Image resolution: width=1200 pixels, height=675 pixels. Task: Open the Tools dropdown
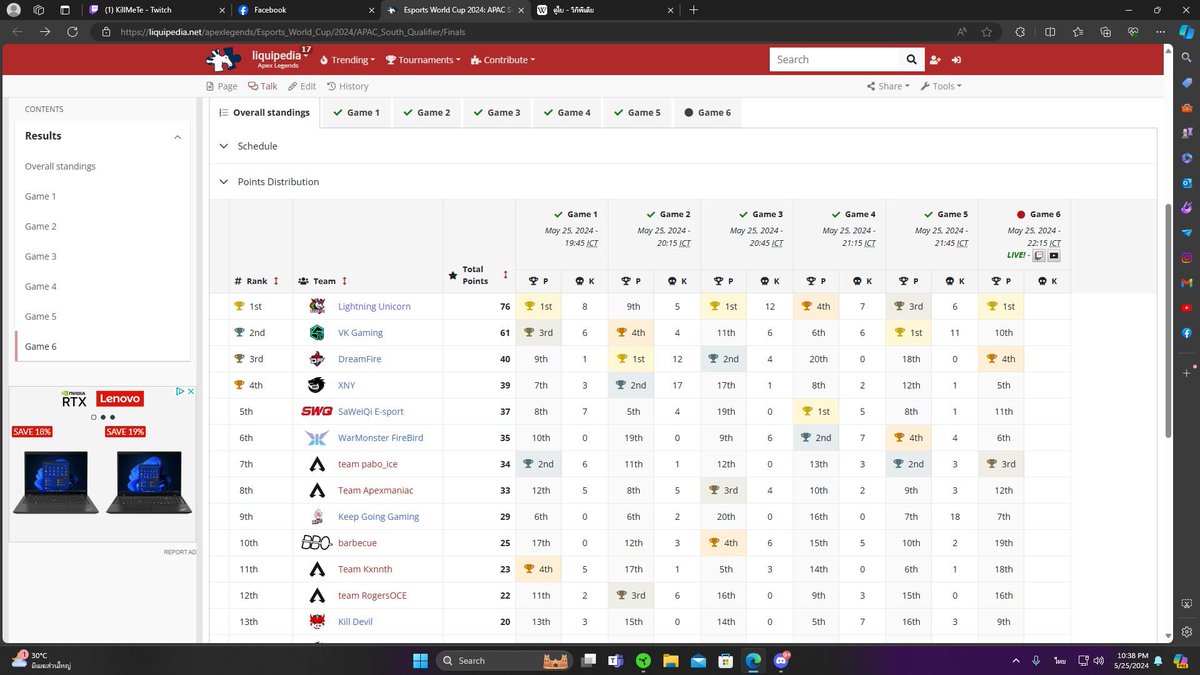[941, 87]
